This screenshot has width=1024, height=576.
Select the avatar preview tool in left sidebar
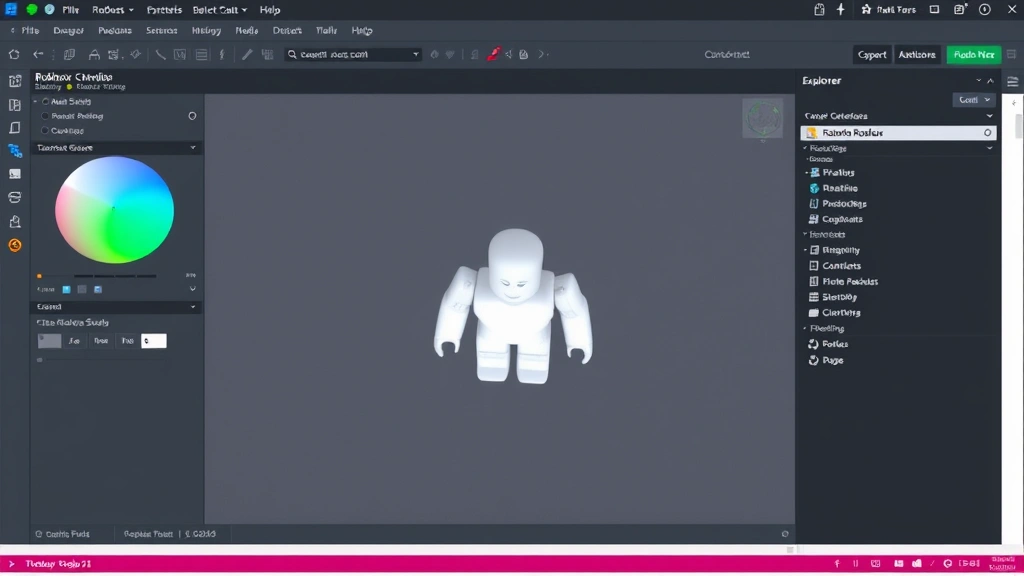click(15, 151)
